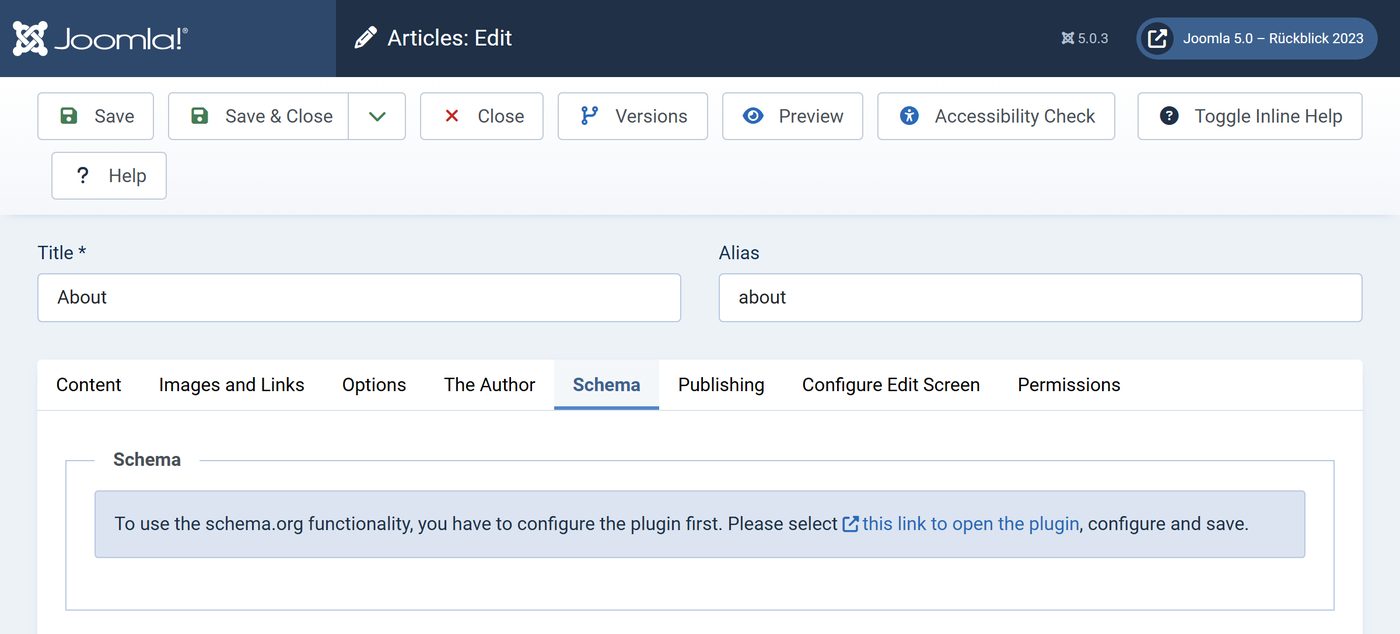Click the Alias input field
Image resolution: width=1400 pixels, height=634 pixels.
coord(1040,298)
